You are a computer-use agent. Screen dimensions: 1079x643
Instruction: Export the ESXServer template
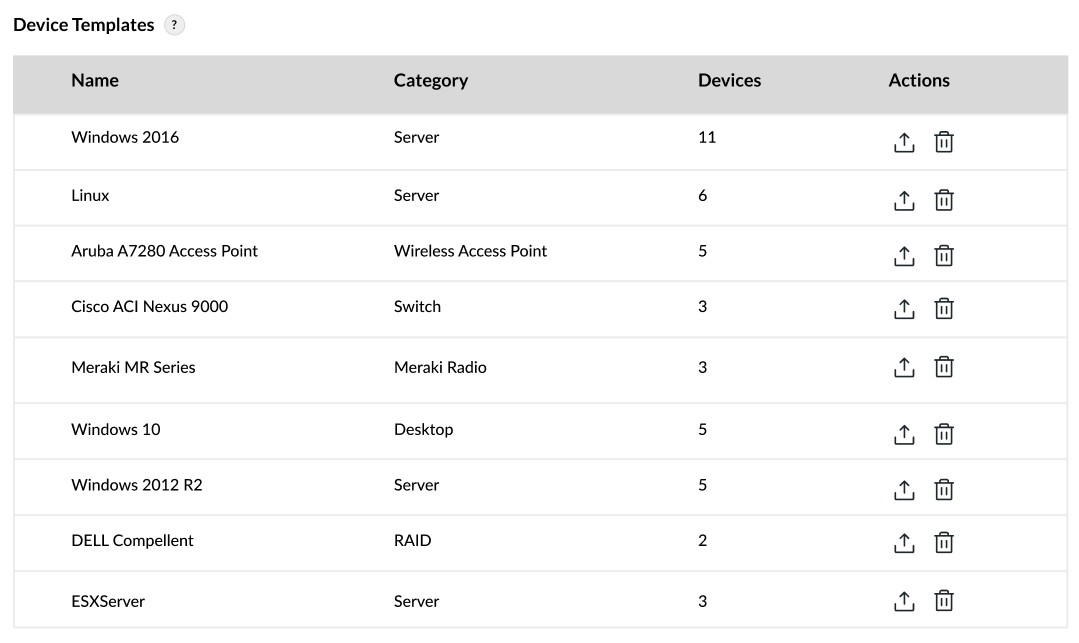(x=904, y=601)
